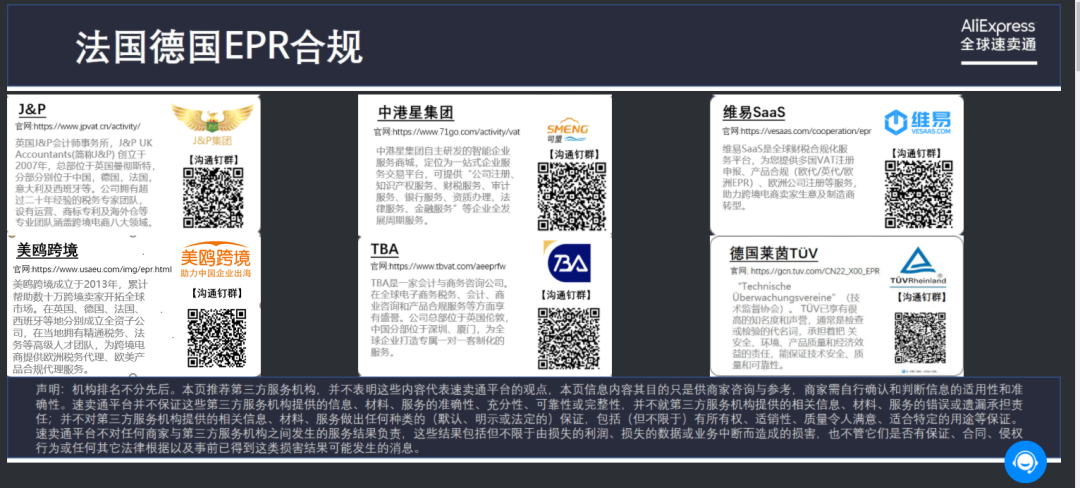This screenshot has height=488, width=1080.
Task: Click the 【沟通钉群】 label under 维易 logo
Action: click(917, 153)
